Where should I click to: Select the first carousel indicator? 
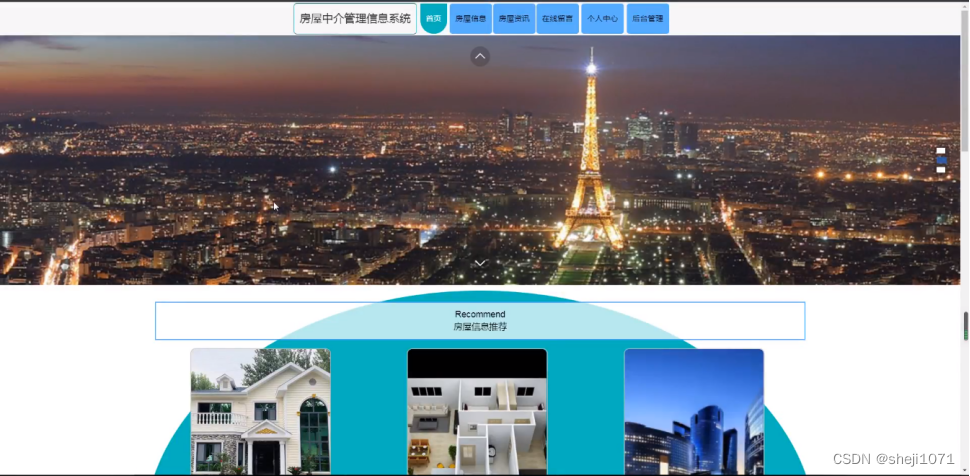point(940,150)
